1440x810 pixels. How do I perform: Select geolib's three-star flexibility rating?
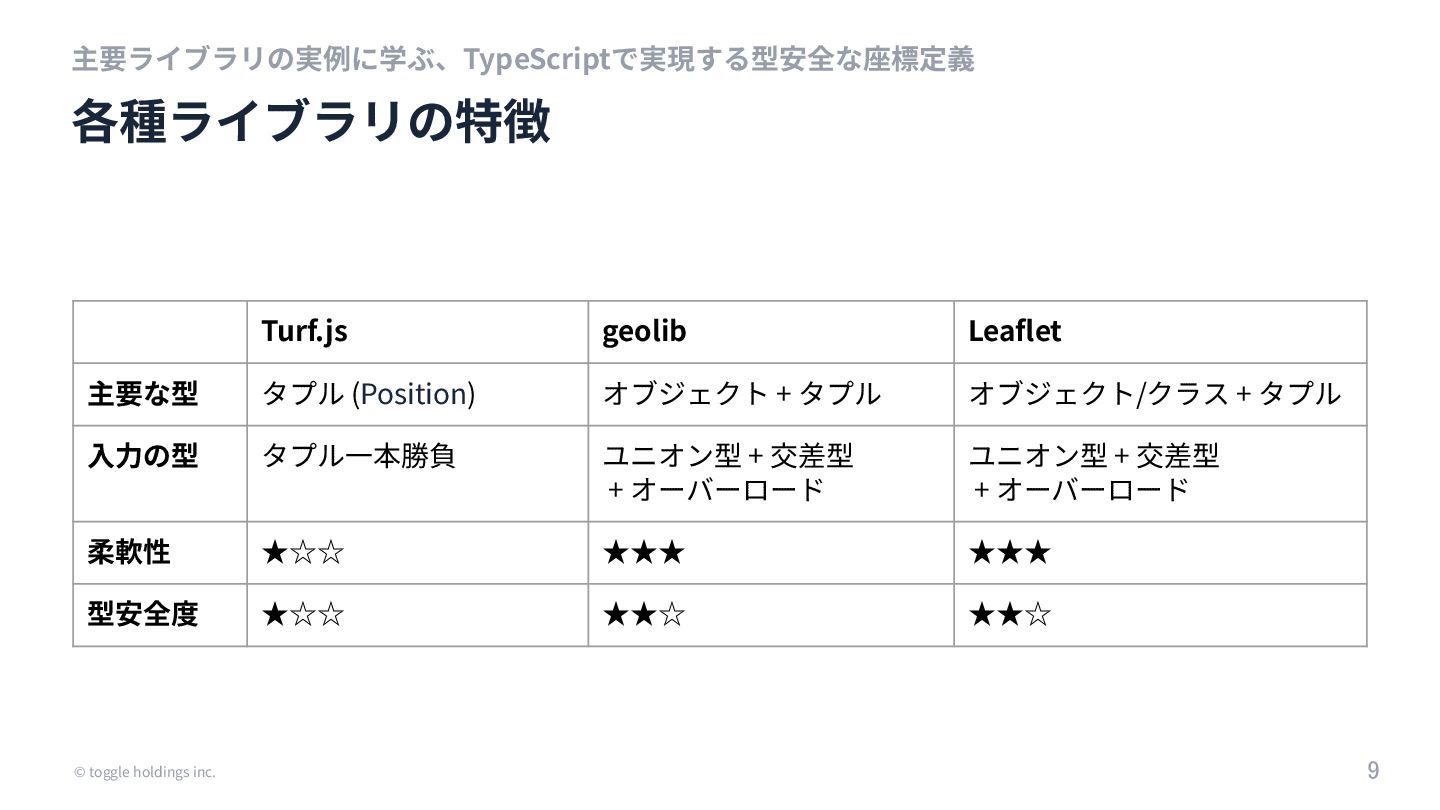(x=644, y=552)
